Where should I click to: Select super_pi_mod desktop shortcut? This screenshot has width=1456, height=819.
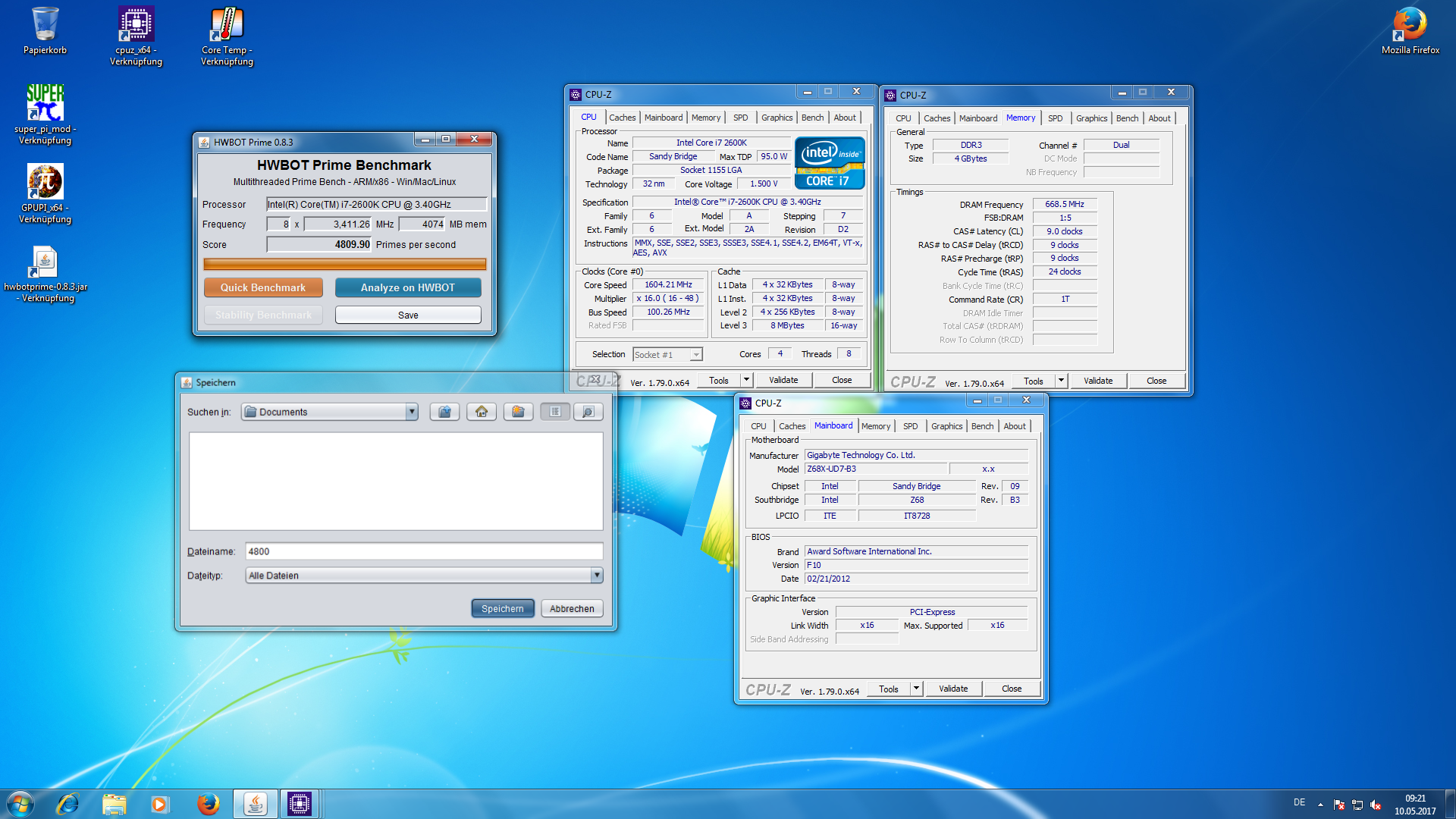click(45, 114)
